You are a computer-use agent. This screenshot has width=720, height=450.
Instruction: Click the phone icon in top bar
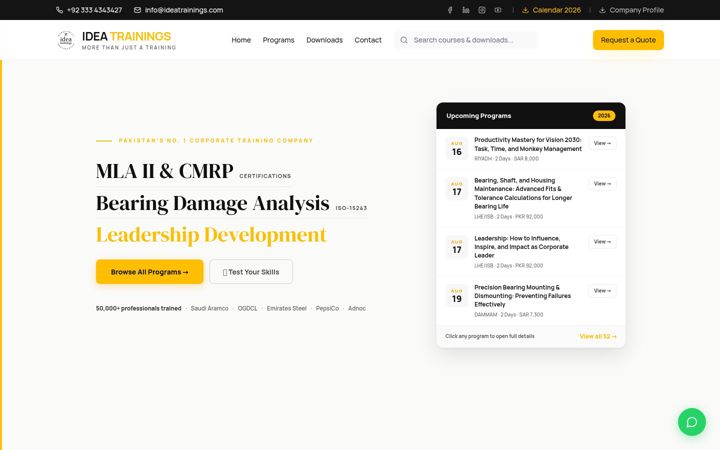pos(59,10)
